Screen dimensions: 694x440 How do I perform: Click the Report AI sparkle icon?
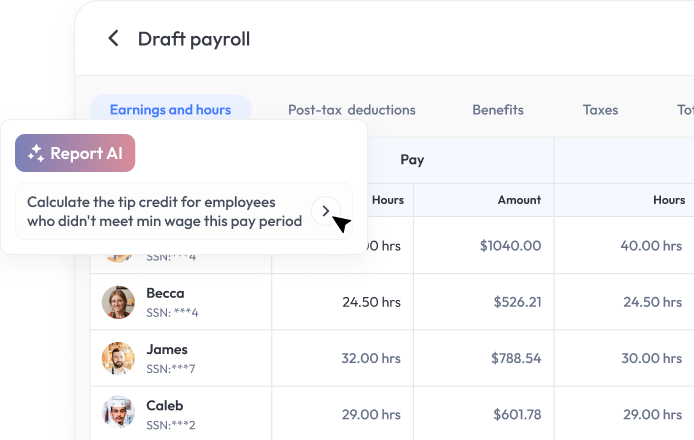click(x=36, y=153)
